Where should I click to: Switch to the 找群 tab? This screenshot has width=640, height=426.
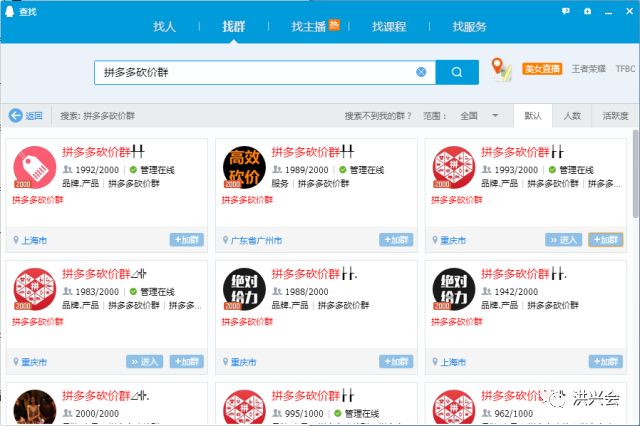[x=233, y=27]
